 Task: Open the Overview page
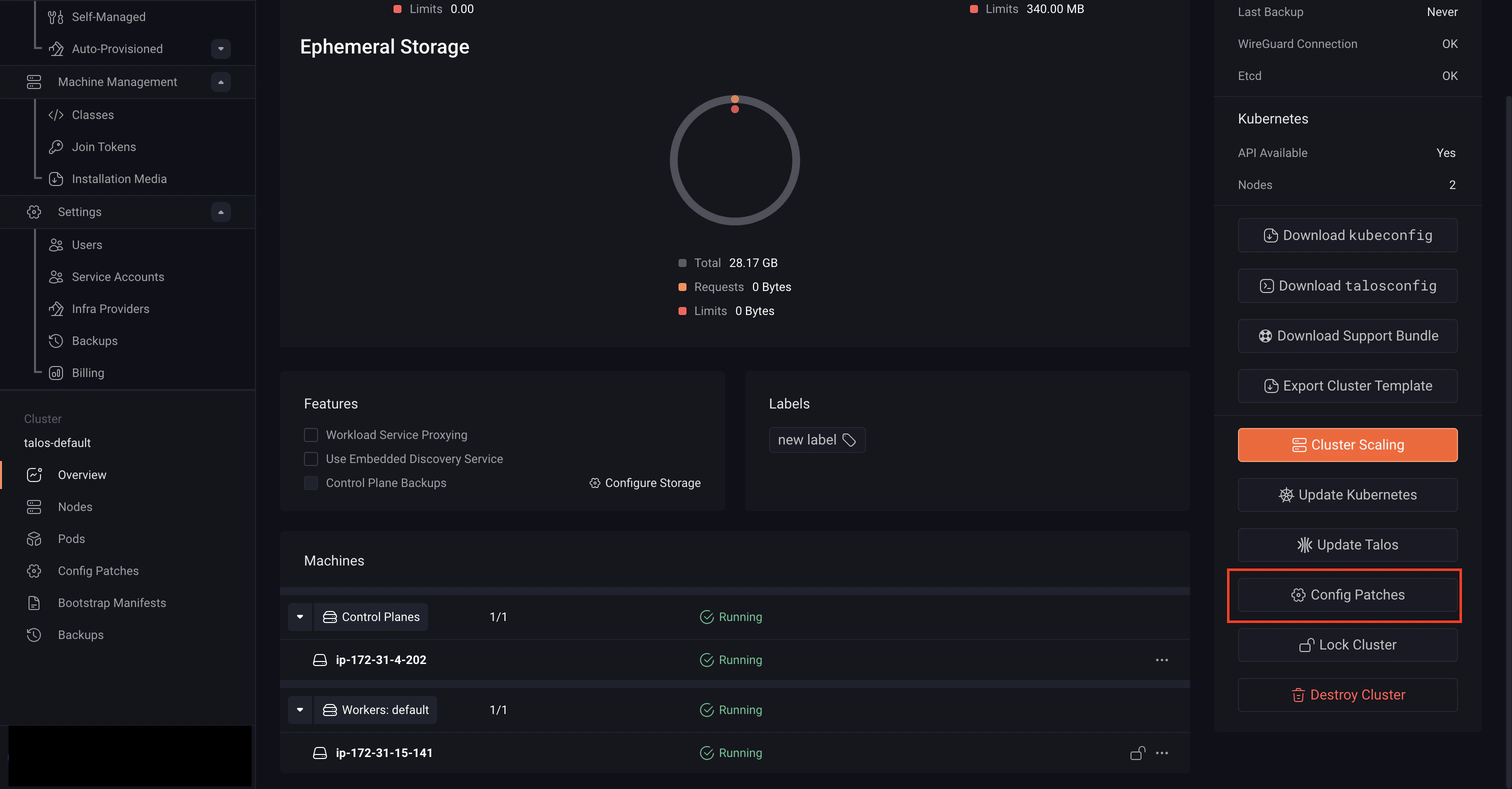(x=82, y=474)
